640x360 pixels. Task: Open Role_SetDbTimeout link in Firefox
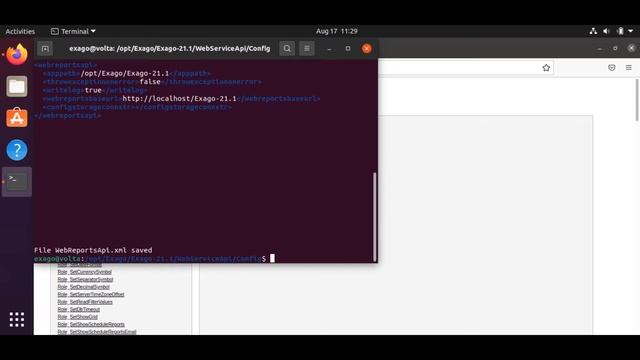[x=78, y=309]
